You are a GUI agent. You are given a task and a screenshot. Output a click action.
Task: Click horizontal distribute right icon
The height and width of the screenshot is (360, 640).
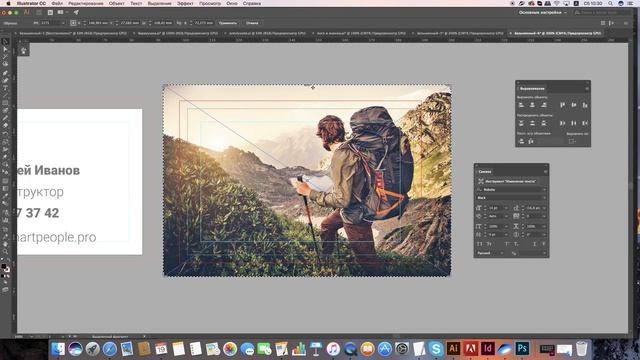585,123
